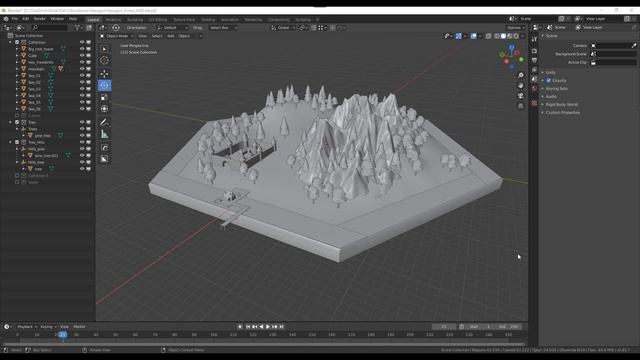Expand the Audio panel
This screenshot has width=640, height=360.
point(551,96)
